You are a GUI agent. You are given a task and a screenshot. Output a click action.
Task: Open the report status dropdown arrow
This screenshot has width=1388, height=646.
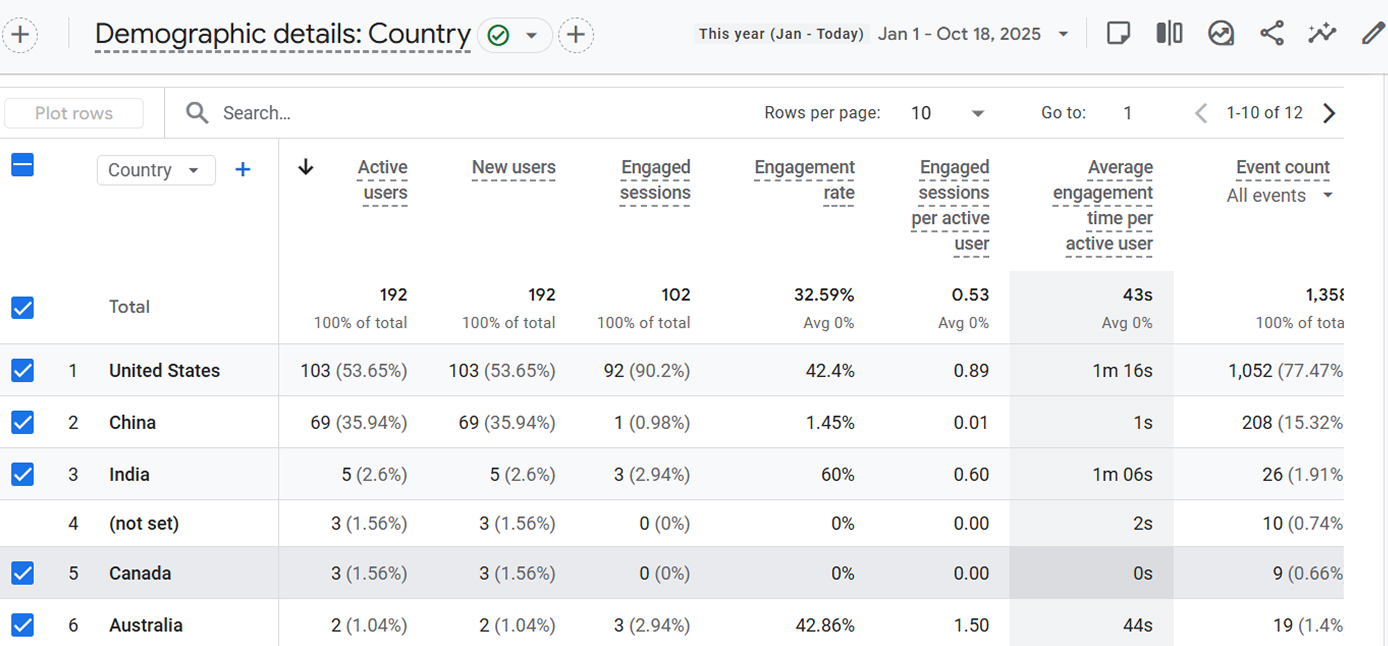[x=532, y=36]
